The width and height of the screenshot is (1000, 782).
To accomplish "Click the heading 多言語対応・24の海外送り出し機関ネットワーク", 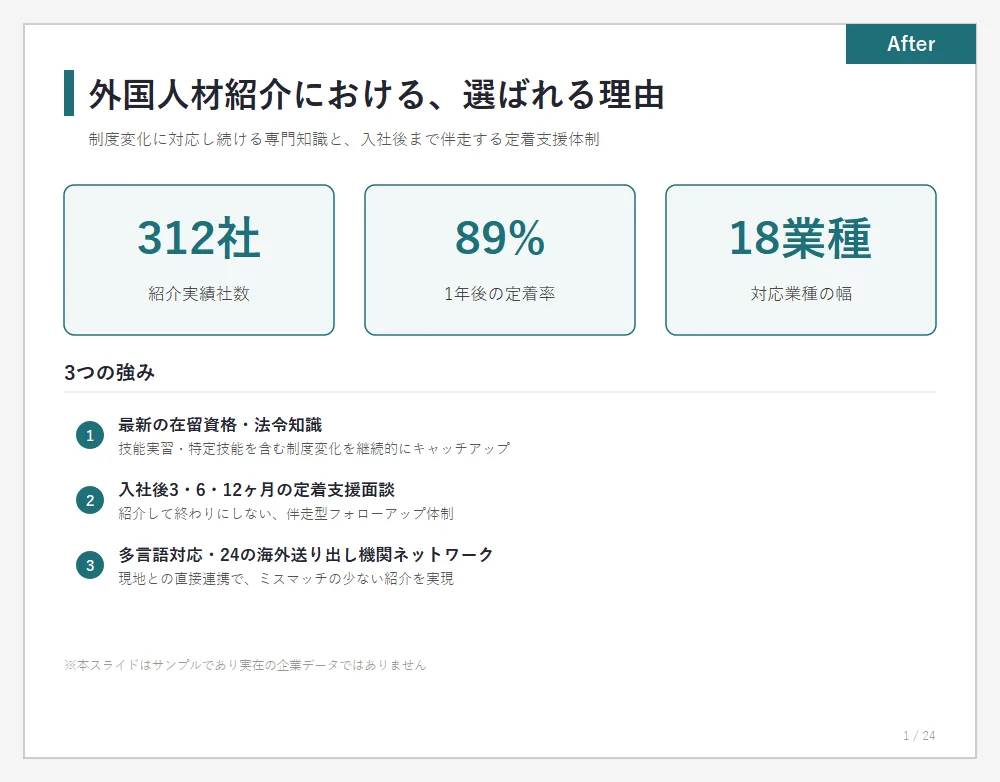I will point(305,555).
